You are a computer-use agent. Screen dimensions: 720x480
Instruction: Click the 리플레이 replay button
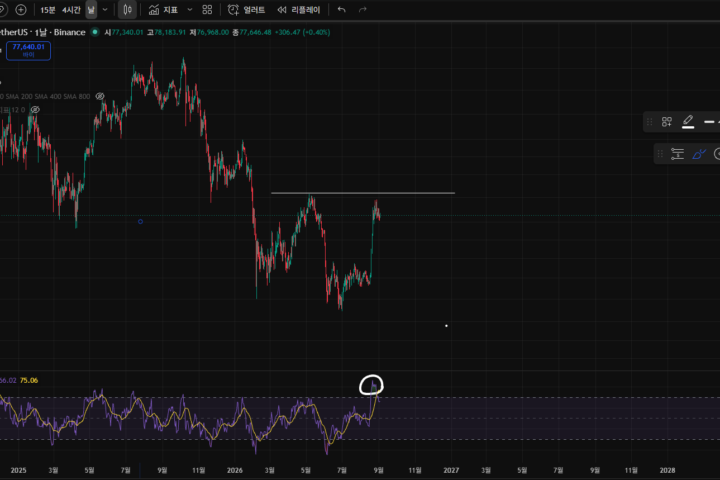coord(299,10)
